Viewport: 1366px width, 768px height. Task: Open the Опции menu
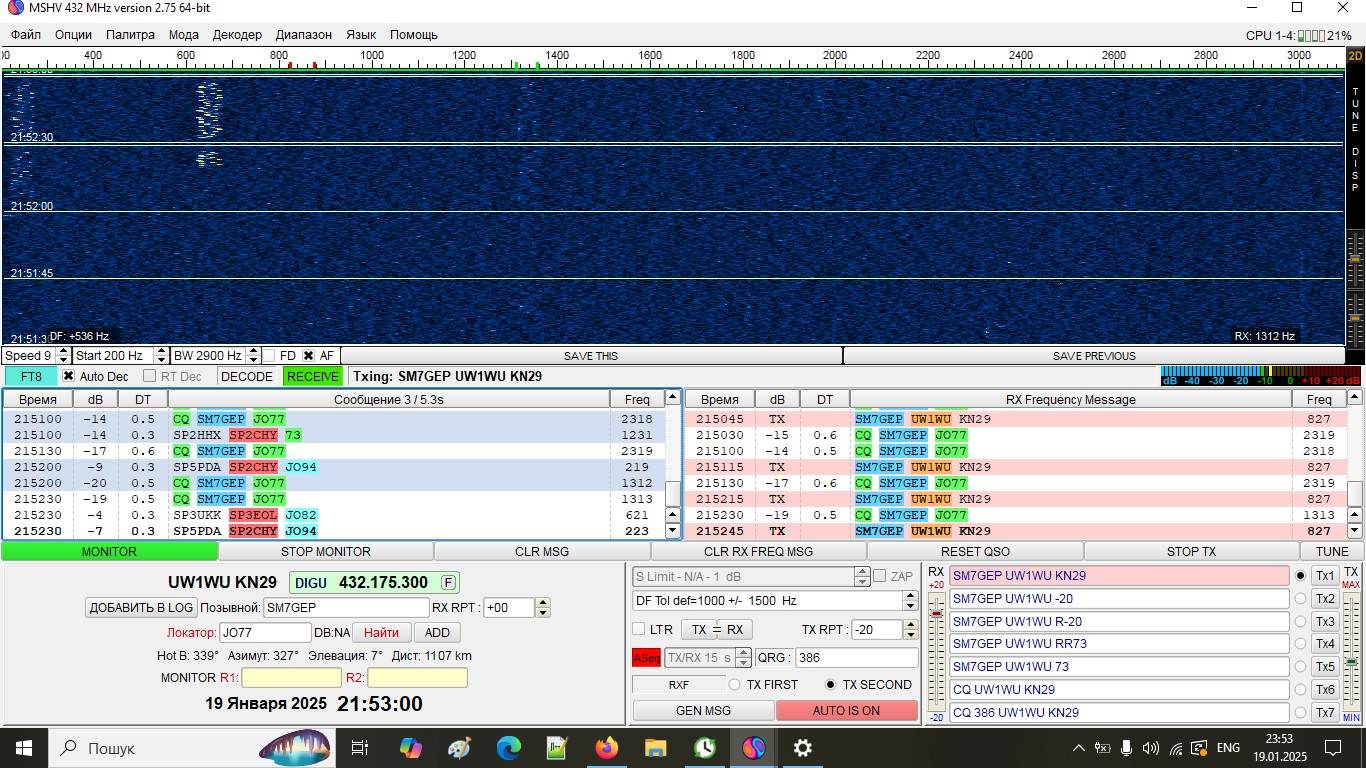pos(73,34)
